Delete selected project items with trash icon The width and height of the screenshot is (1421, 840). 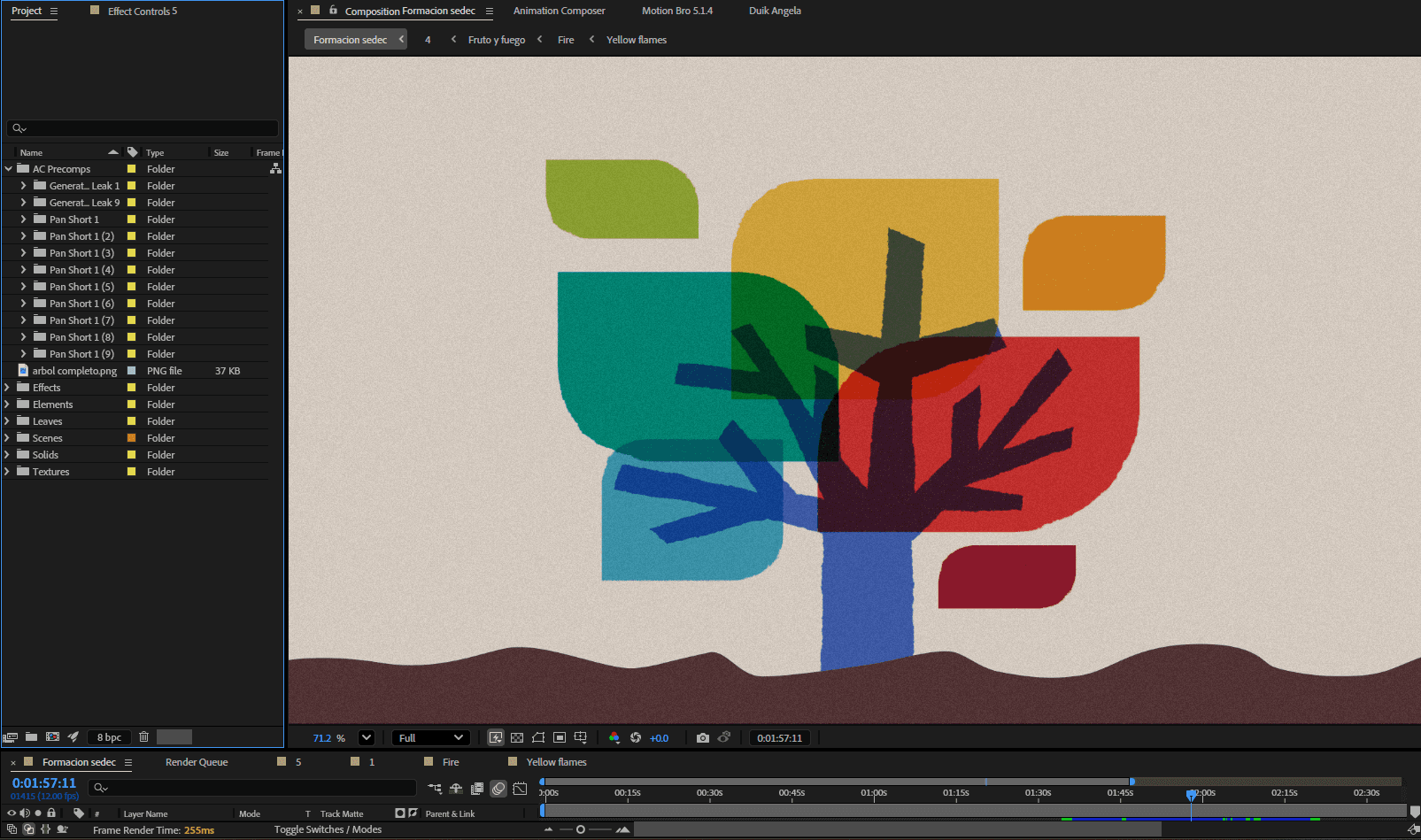(x=143, y=736)
